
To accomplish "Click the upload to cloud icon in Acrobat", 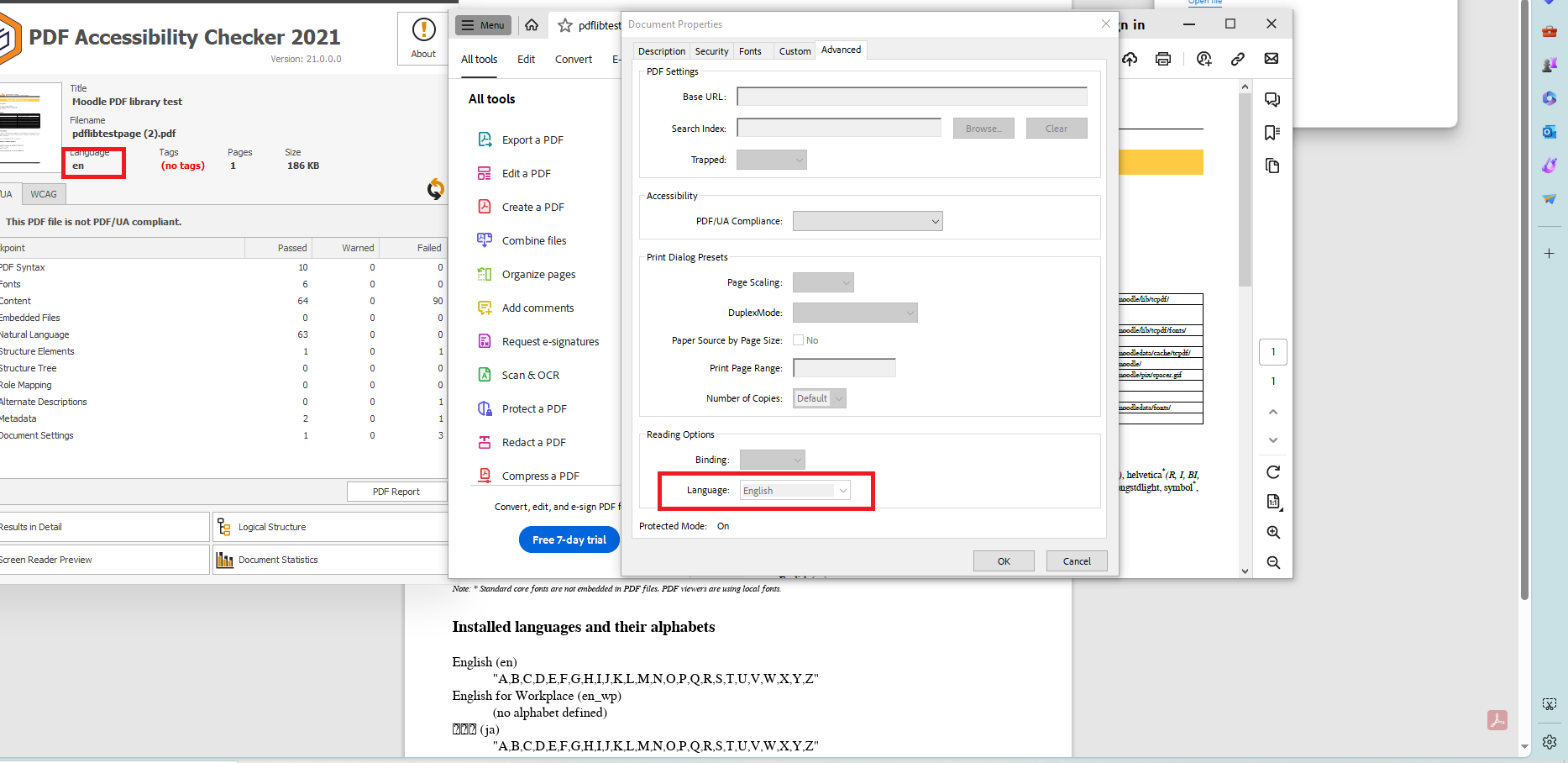I will (1130, 59).
